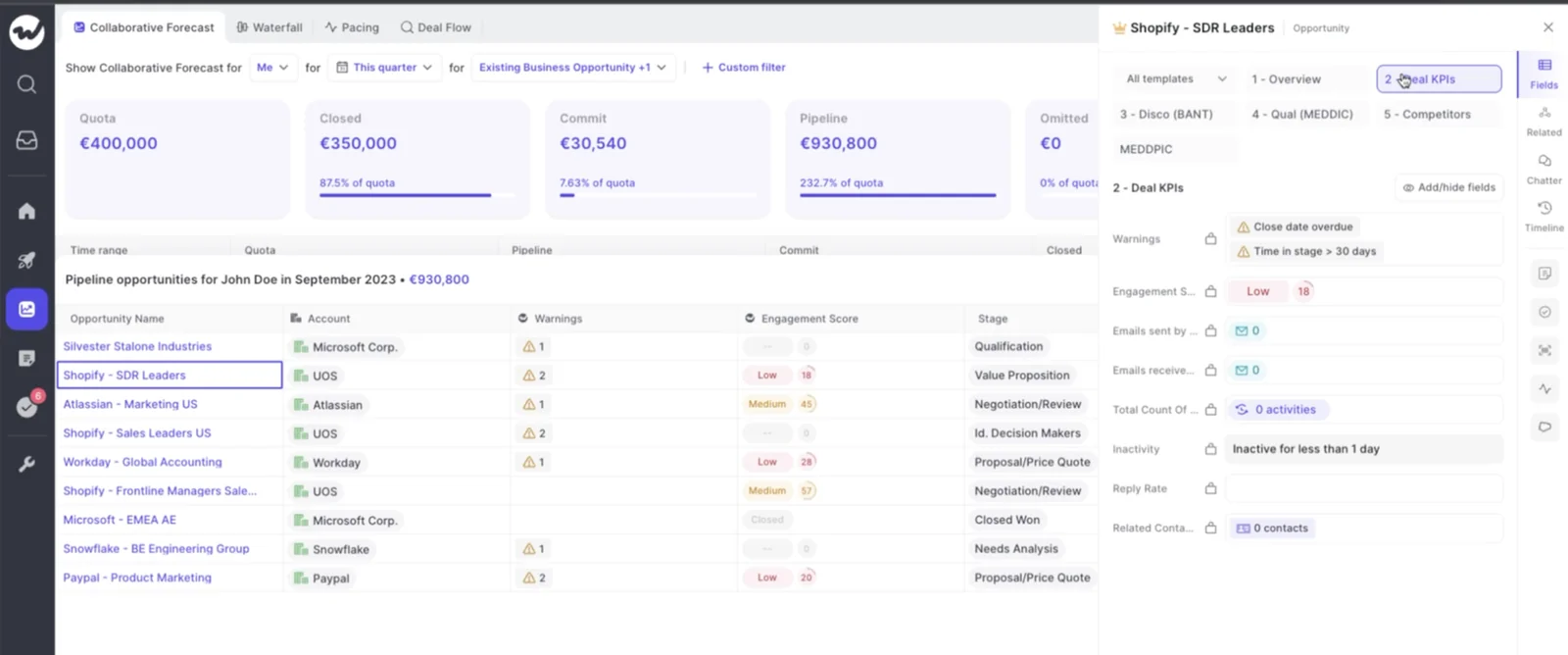Click the scan frame icon in right rail

pyautogui.click(x=1544, y=350)
